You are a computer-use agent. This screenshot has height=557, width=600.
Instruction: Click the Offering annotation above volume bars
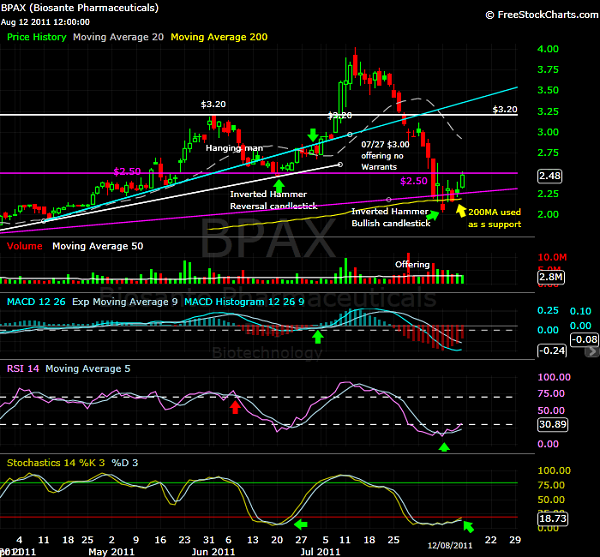412,264
